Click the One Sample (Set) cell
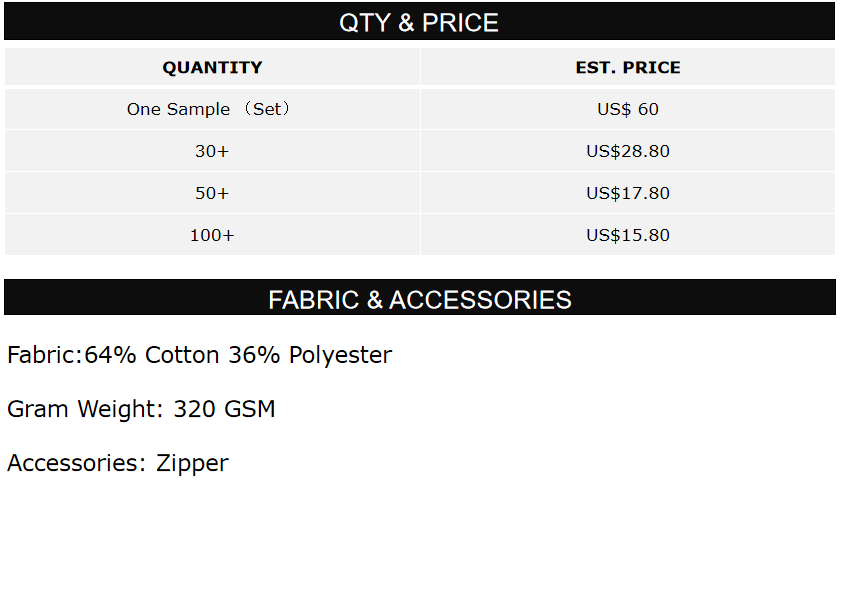 212,109
